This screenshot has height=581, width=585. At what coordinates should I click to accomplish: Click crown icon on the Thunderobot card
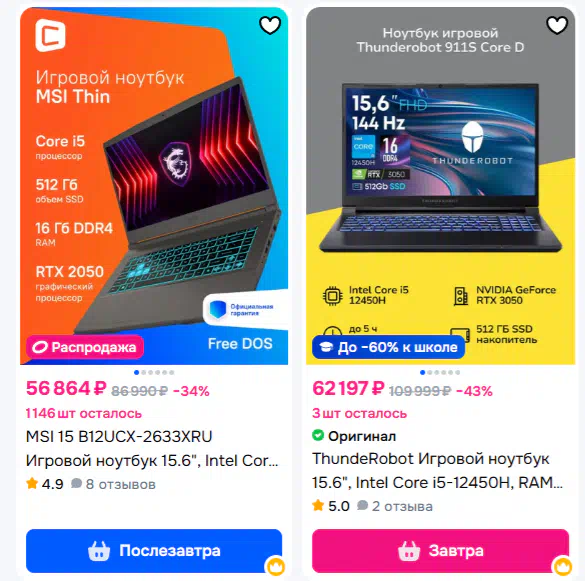(x=563, y=566)
